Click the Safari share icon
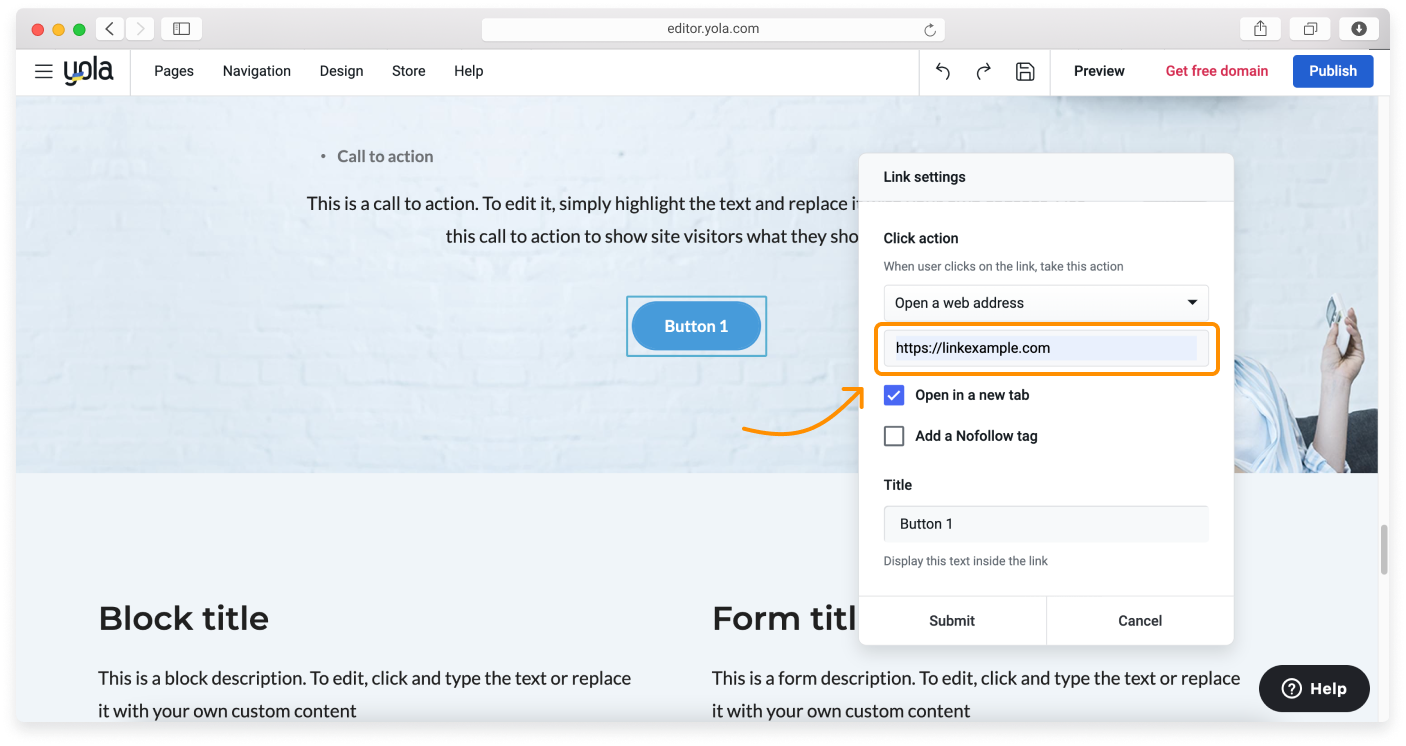This screenshot has height=746, width=1406. [x=1260, y=29]
